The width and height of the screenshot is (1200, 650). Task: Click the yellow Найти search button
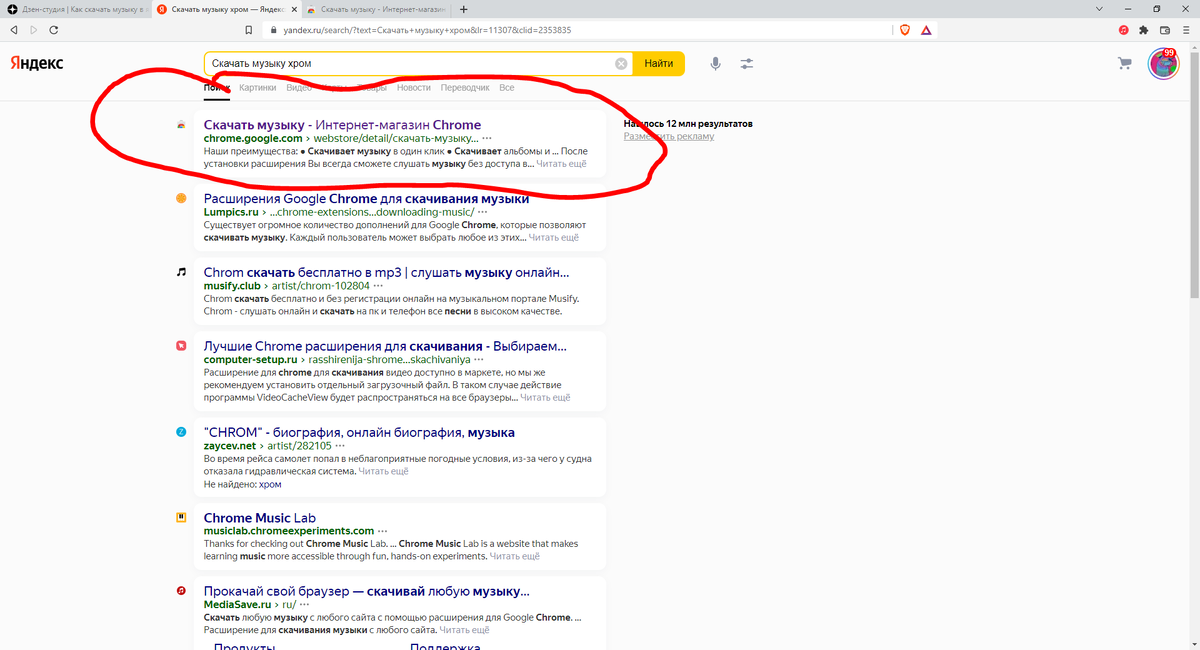659,64
